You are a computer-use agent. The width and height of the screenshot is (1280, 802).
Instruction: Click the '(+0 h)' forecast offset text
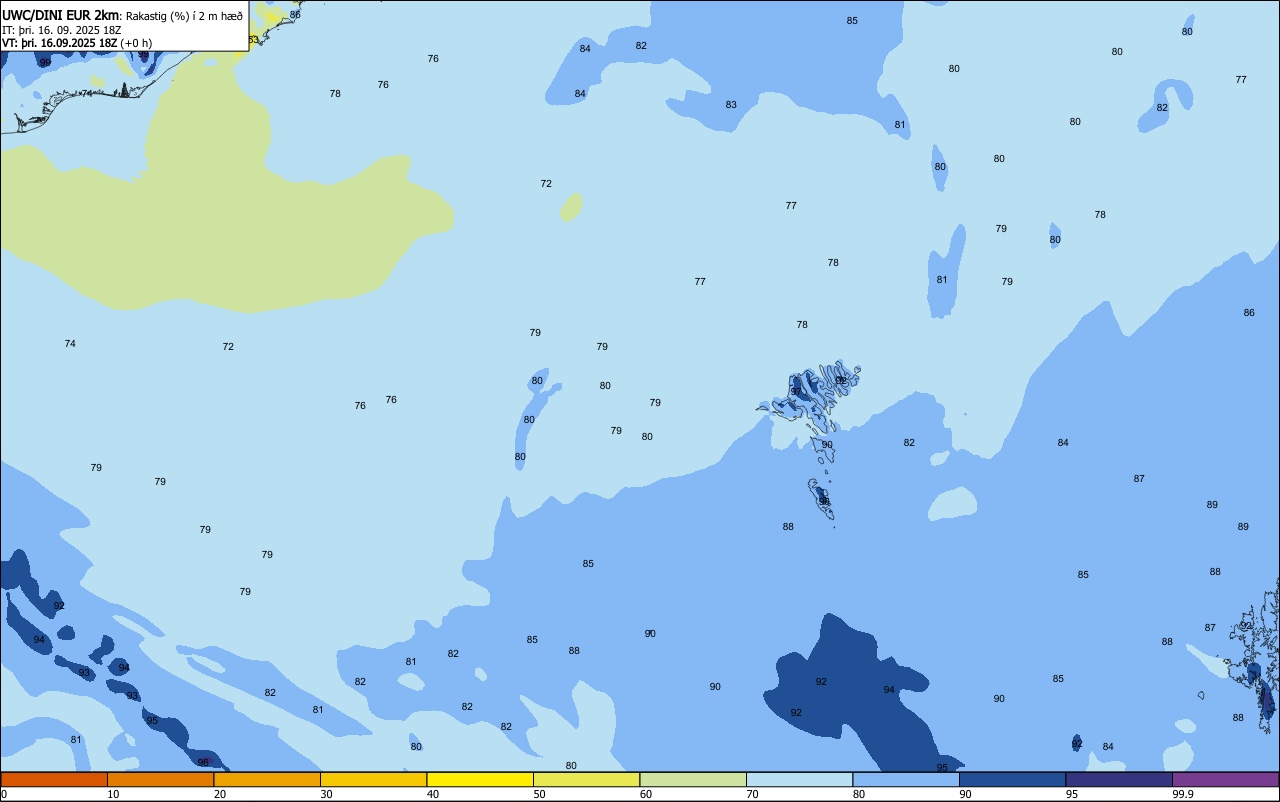136,43
